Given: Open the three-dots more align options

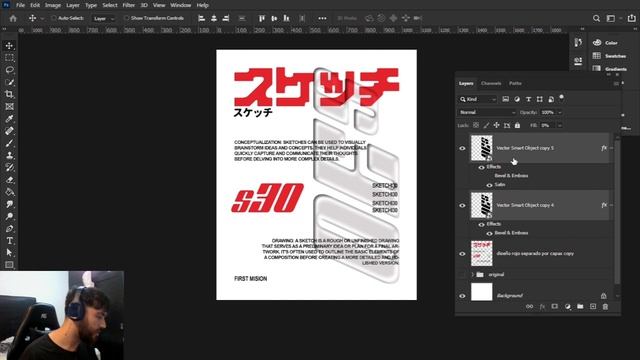Looking at the screenshot, I should [322, 18].
